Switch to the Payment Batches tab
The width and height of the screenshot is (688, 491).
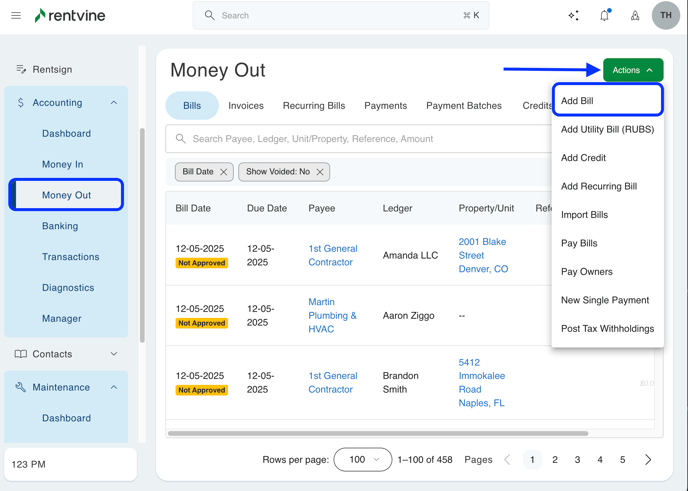coord(464,105)
